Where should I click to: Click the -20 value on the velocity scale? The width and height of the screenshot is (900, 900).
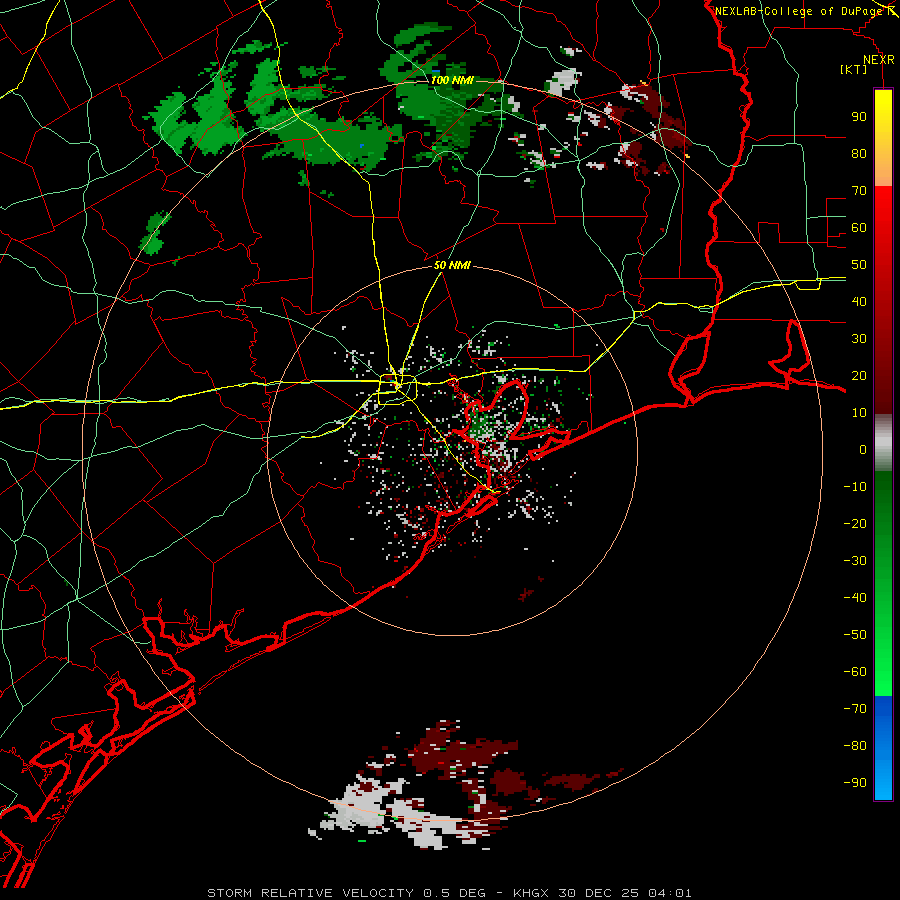(855, 523)
